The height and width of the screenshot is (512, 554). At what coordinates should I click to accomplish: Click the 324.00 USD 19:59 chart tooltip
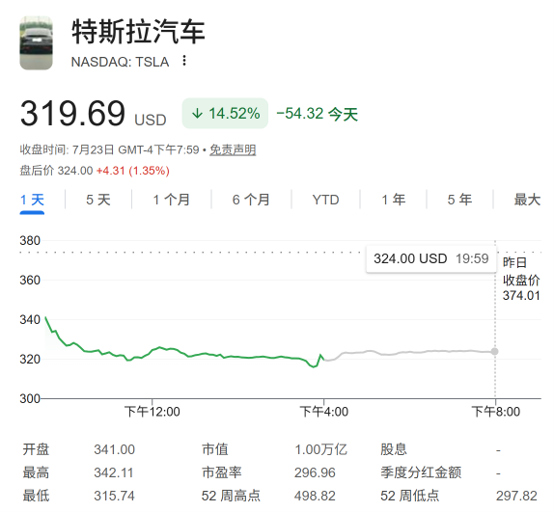(x=431, y=259)
